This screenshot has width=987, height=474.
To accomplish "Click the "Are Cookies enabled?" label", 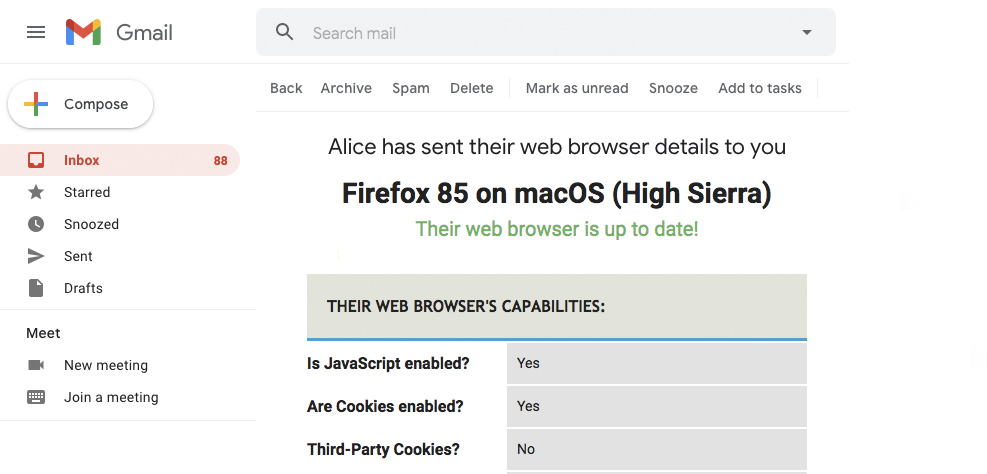I will click(x=385, y=407).
